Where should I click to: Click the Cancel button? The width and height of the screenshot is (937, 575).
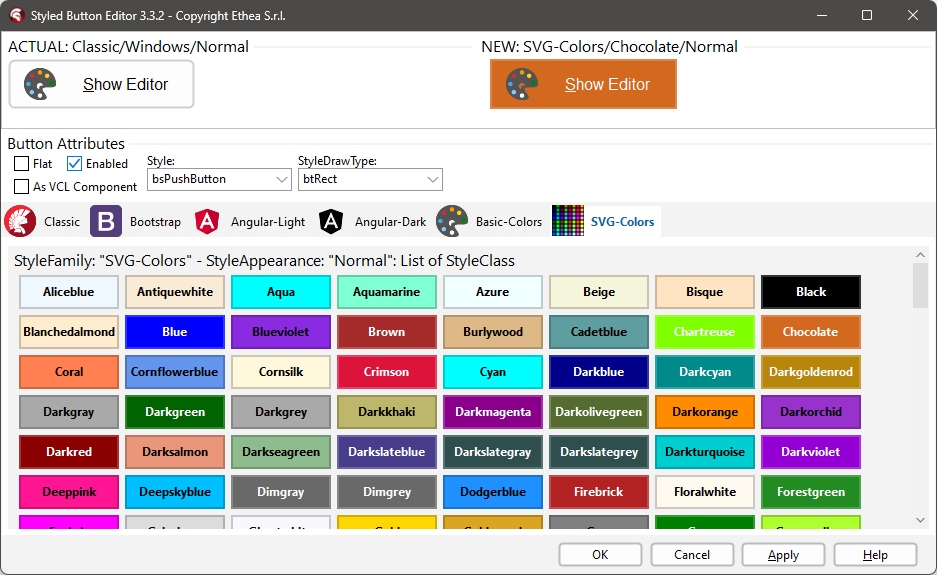(x=692, y=555)
